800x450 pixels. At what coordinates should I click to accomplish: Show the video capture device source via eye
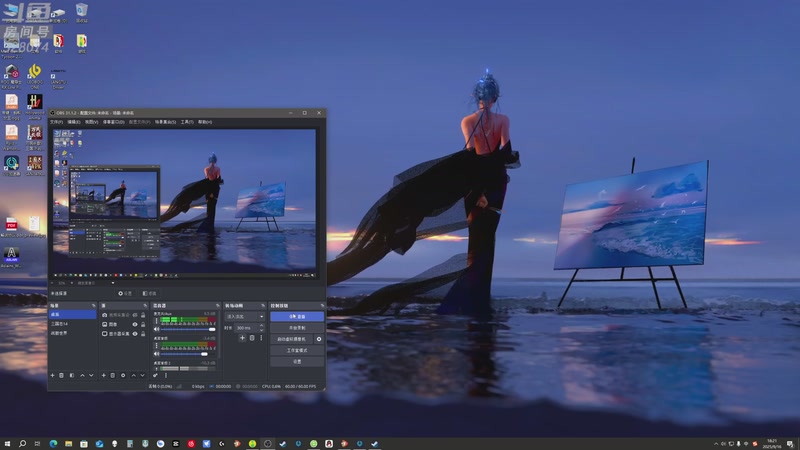click(x=135, y=315)
